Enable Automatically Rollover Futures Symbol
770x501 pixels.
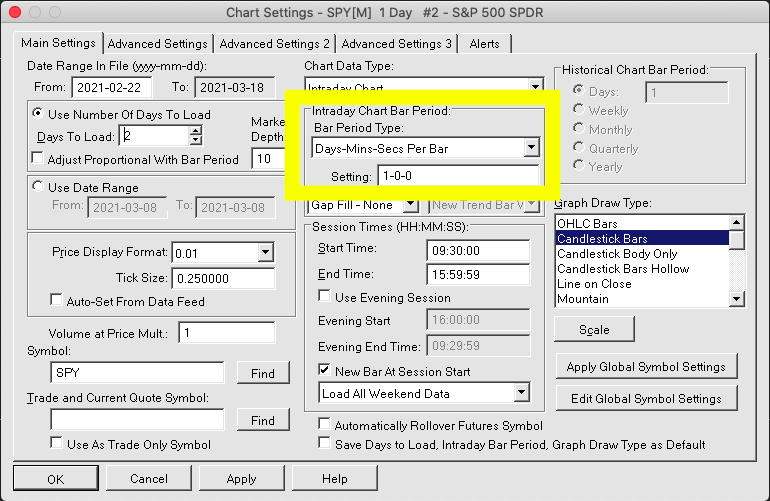324,424
